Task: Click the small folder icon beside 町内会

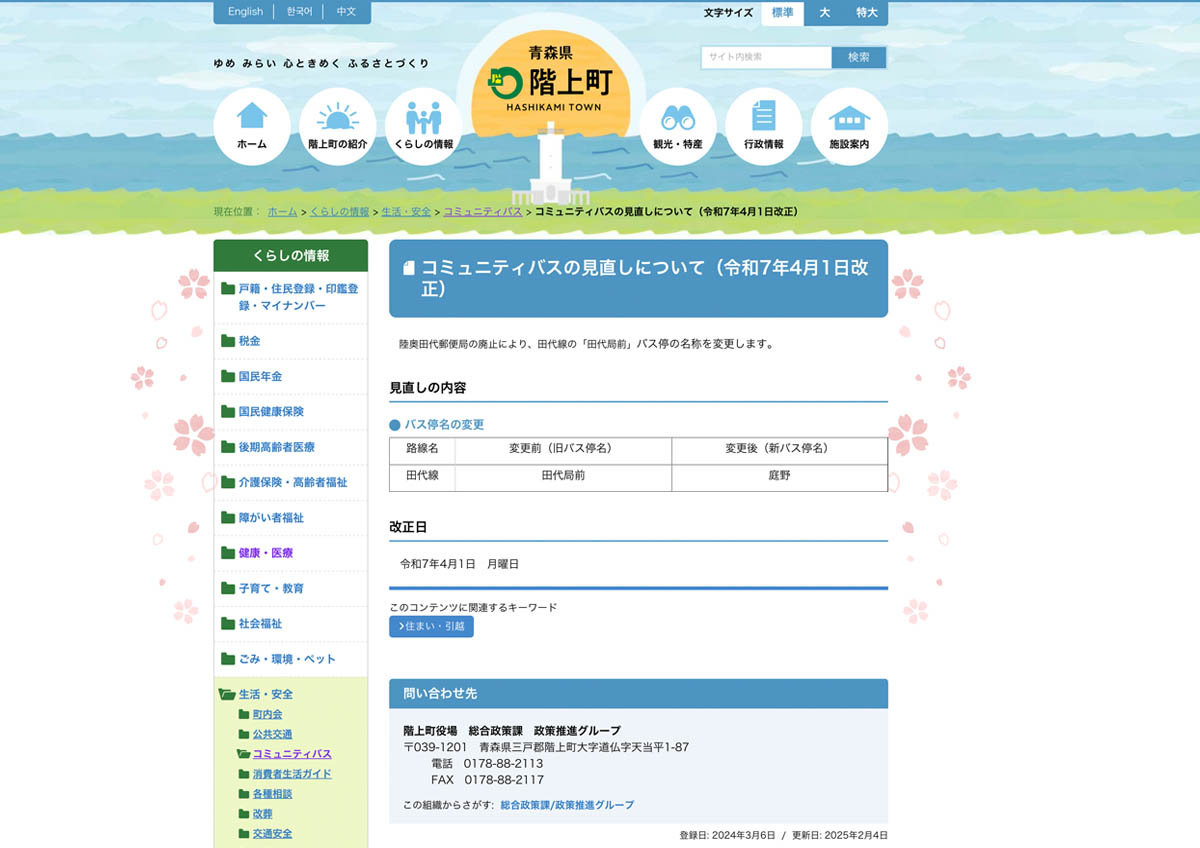Action: pyautogui.click(x=244, y=714)
